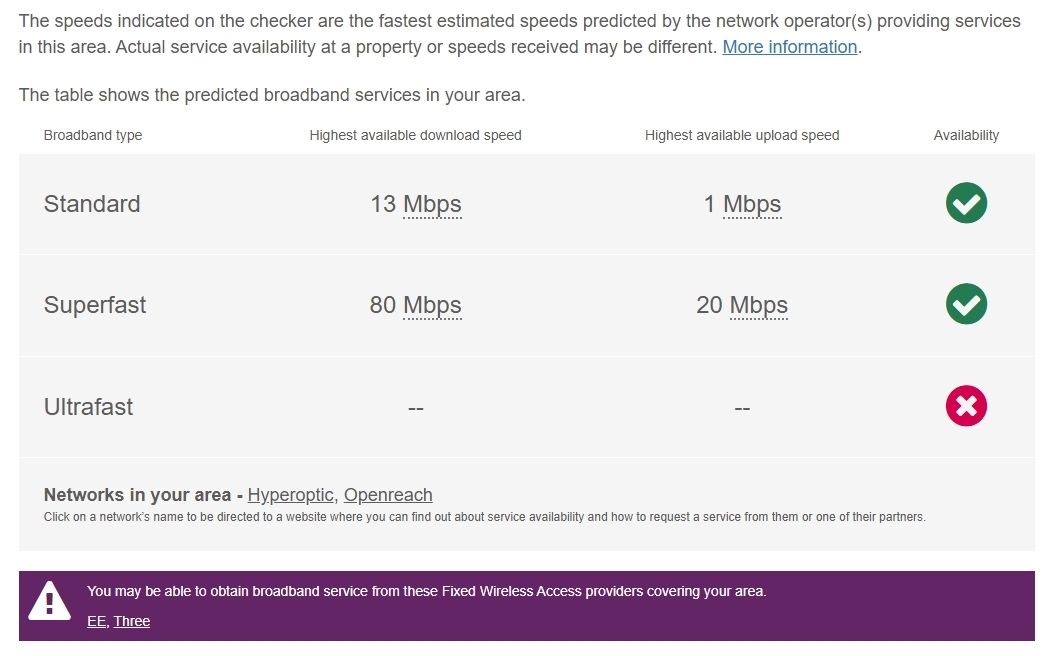The width and height of the screenshot is (1052, 656).
Task: Click the Standard availability green checkmark icon
Action: (x=966, y=203)
